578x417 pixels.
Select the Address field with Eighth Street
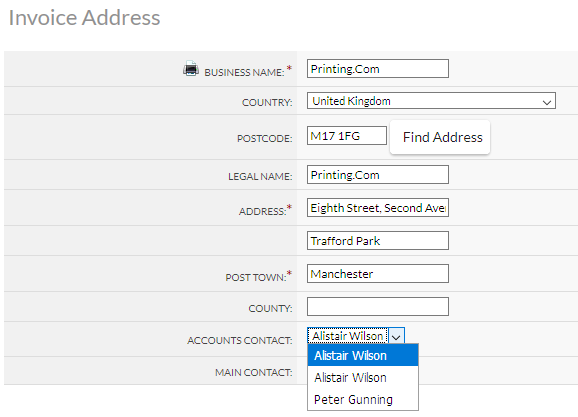coord(378,208)
